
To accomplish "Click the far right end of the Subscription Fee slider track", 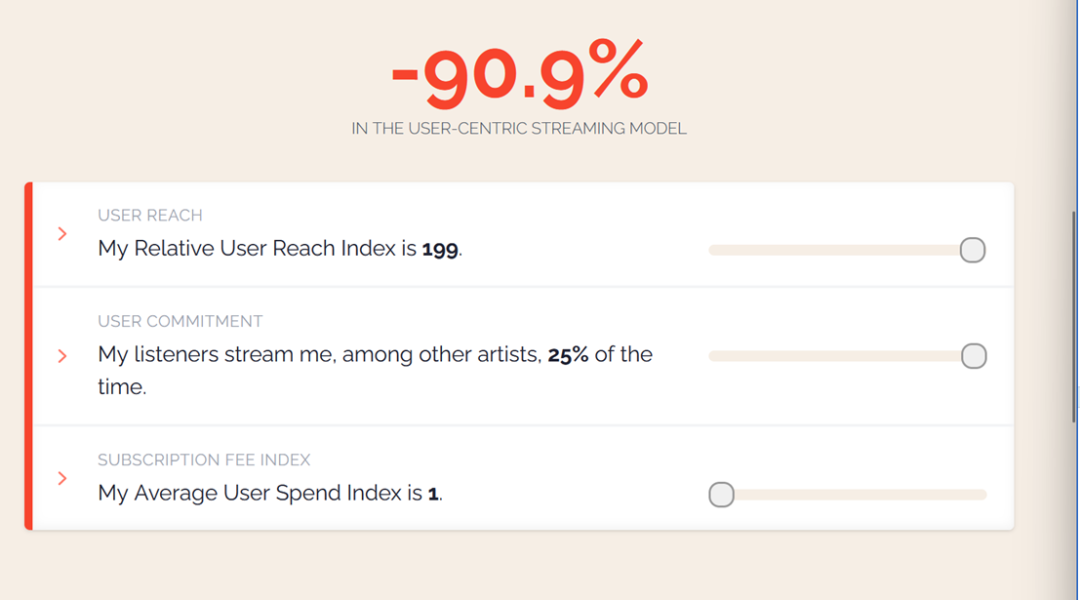I will click(x=982, y=495).
